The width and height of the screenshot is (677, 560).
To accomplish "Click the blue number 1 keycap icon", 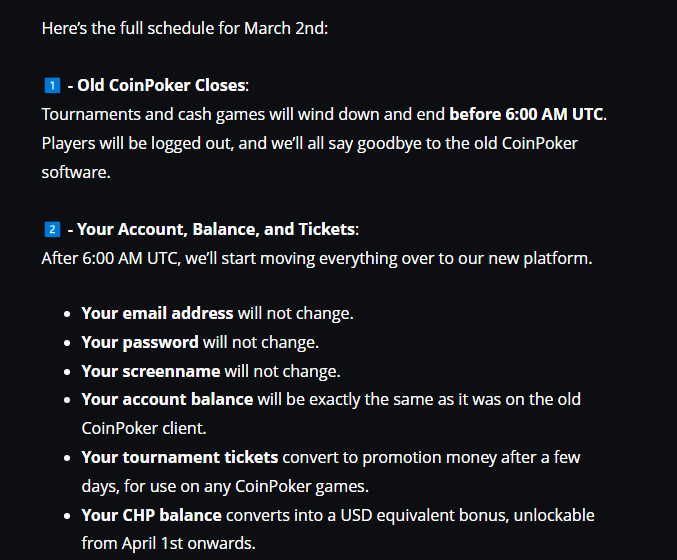I will [50, 85].
